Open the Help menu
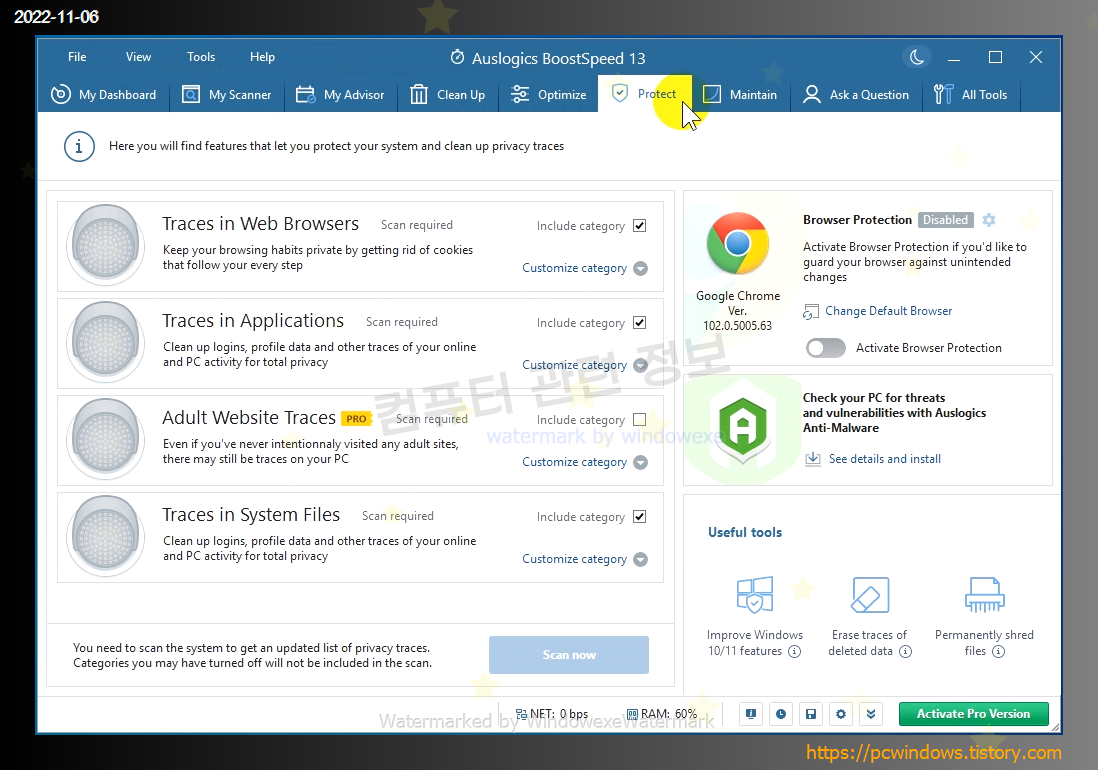Viewport: 1098px width, 770px height. click(262, 57)
